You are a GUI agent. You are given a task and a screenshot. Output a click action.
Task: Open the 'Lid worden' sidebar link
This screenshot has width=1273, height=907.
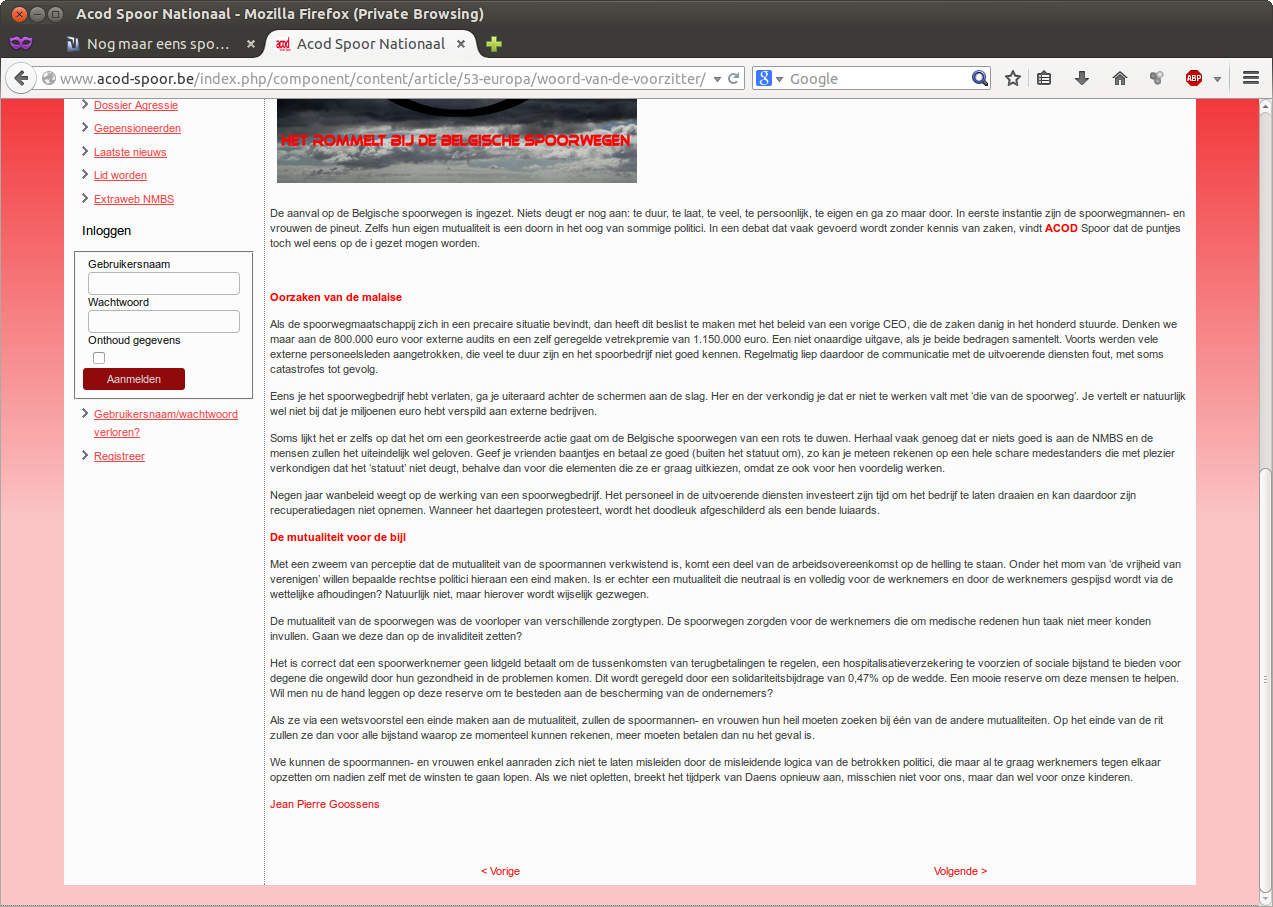120,175
